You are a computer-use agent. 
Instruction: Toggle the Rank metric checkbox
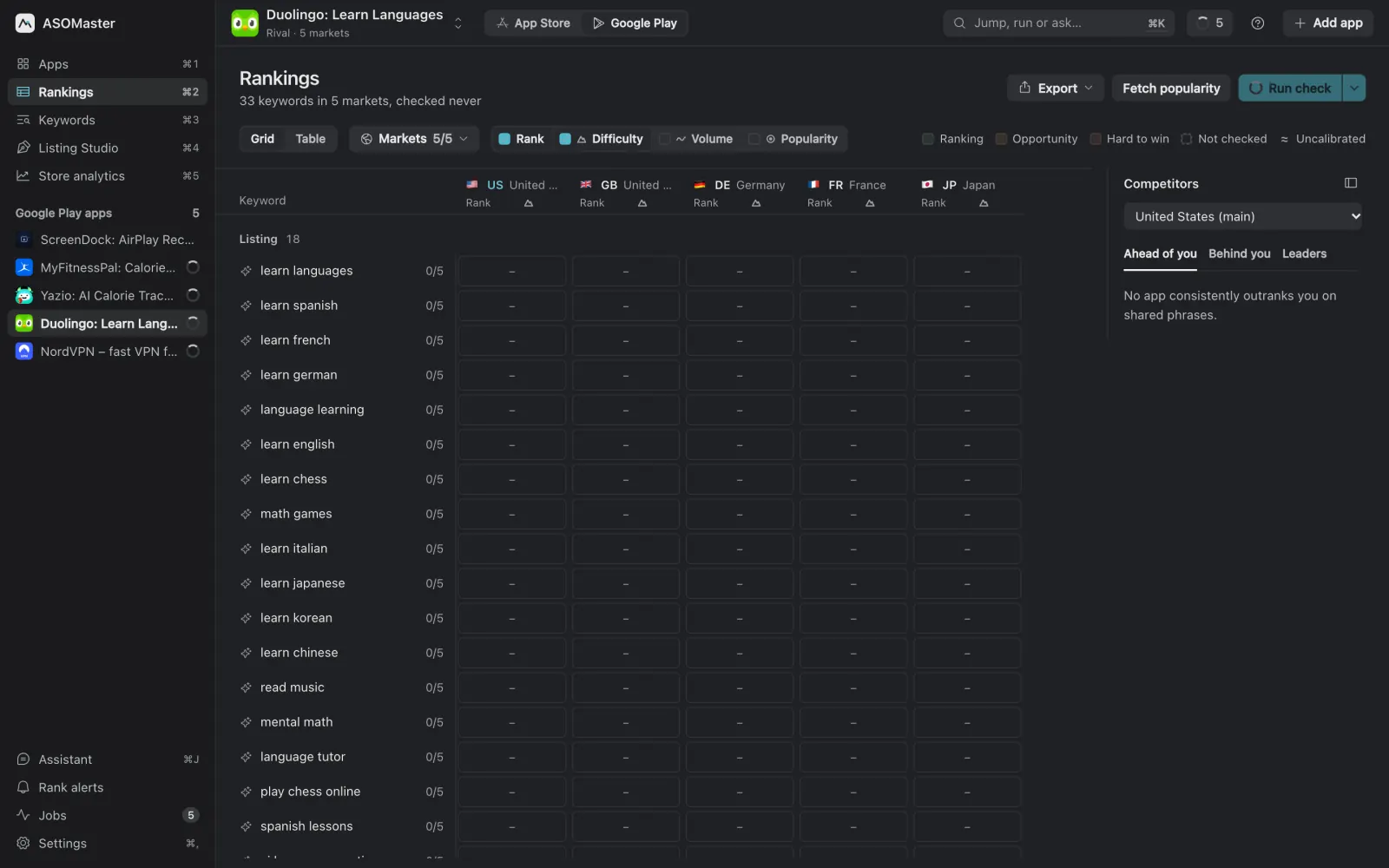pos(504,139)
